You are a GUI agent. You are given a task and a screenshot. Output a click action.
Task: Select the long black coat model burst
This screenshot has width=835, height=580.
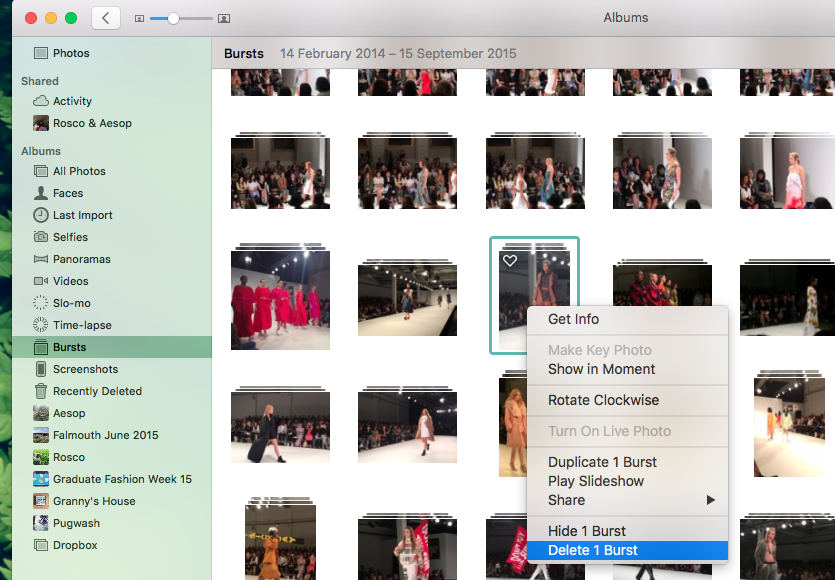(280, 428)
